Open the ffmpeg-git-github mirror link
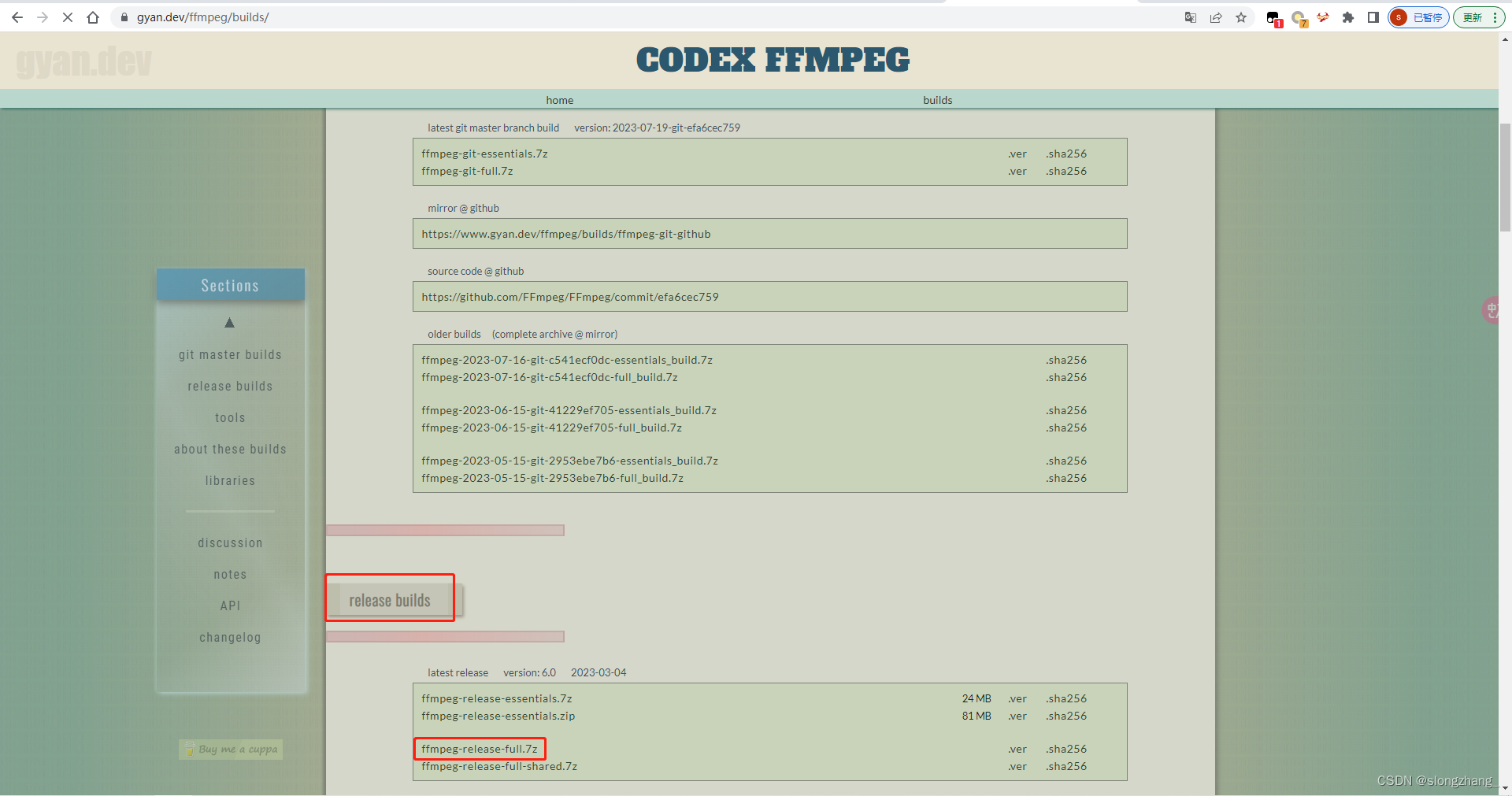Screen dimensions: 1512x796 [x=566, y=234]
